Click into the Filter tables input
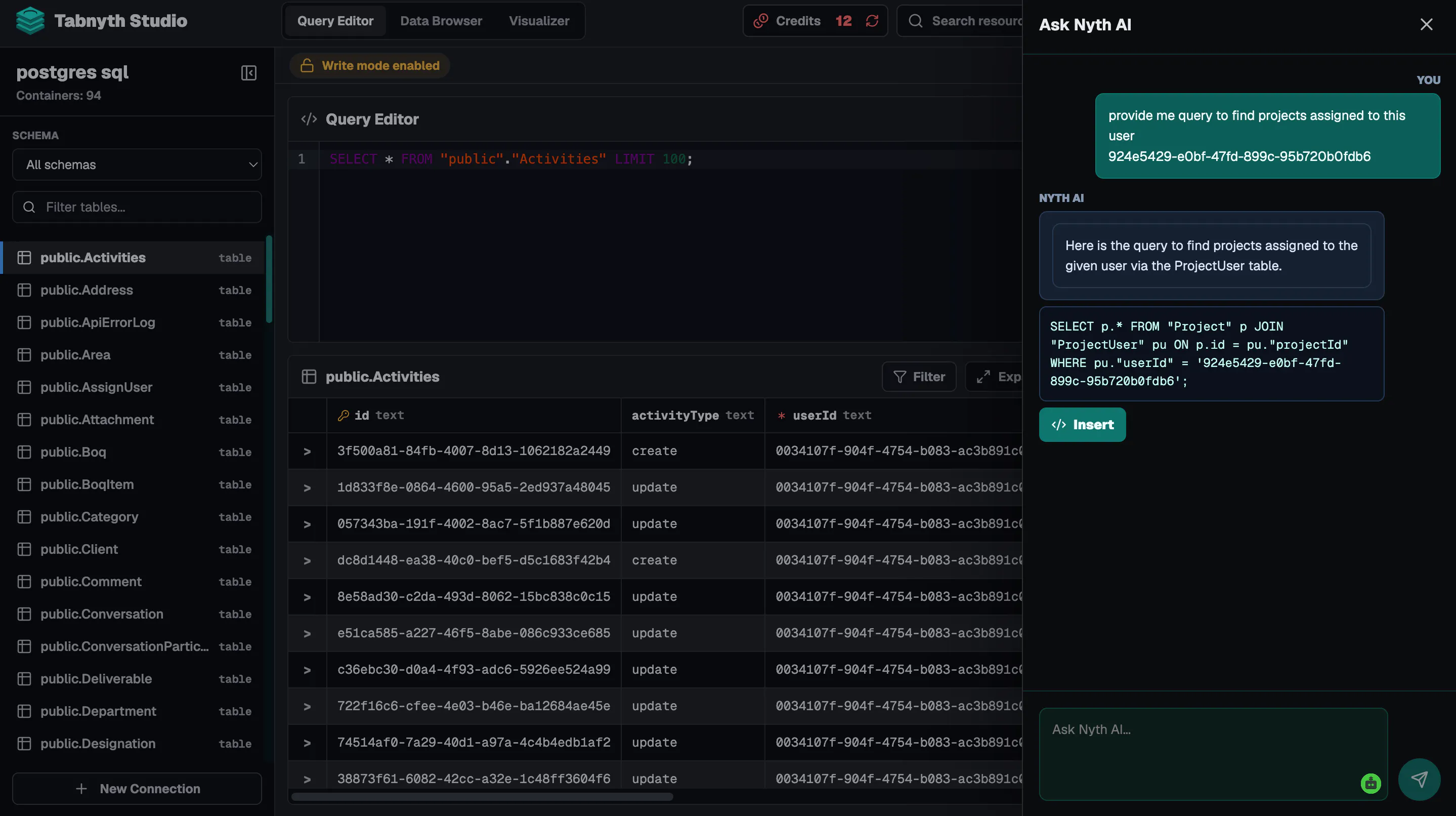1456x816 pixels. click(137, 207)
